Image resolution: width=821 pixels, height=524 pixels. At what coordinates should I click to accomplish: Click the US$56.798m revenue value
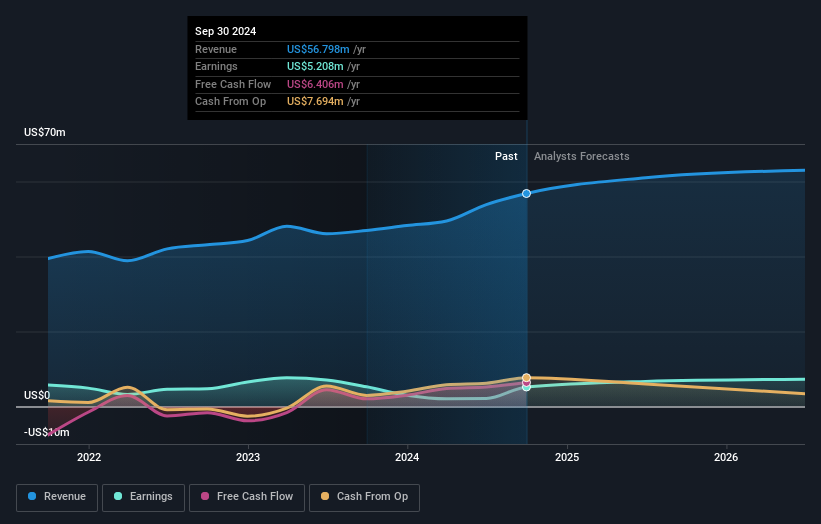318,49
